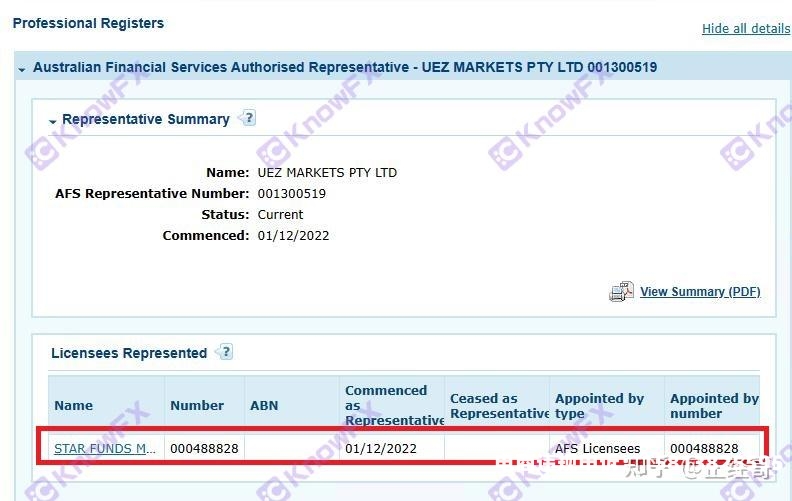Click the Commenced as Representative column header
This screenshot has height=501, width=792.
[393, 405]
